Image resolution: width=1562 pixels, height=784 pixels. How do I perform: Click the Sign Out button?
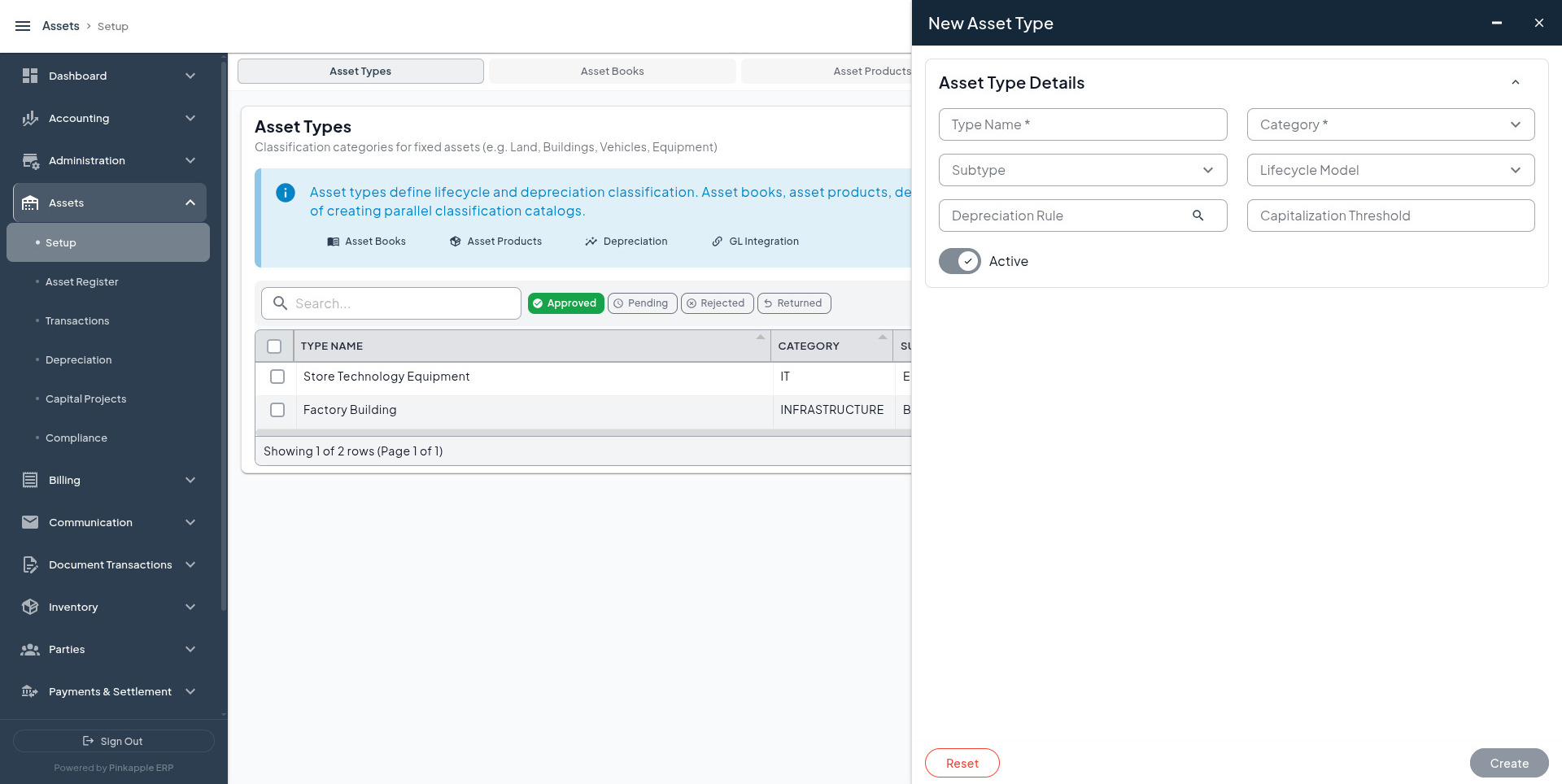[113, 741]
